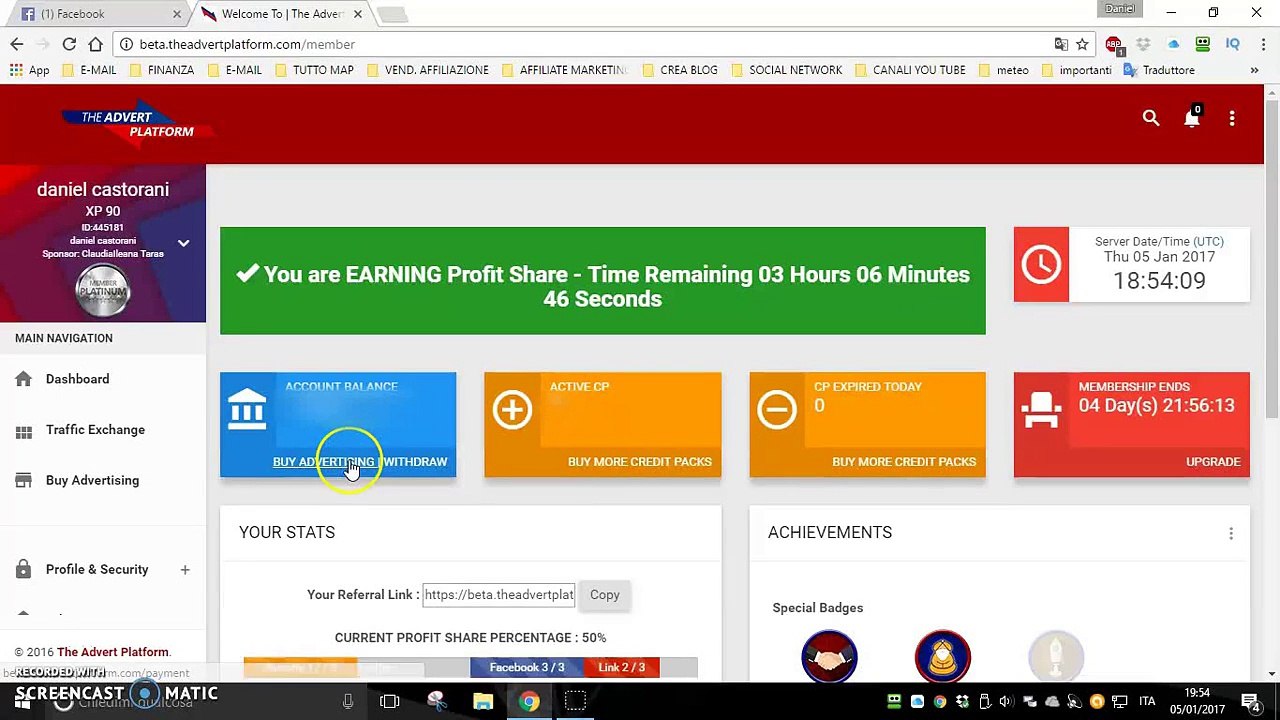Open Dashboard in the main navigation

click(77, 379)
